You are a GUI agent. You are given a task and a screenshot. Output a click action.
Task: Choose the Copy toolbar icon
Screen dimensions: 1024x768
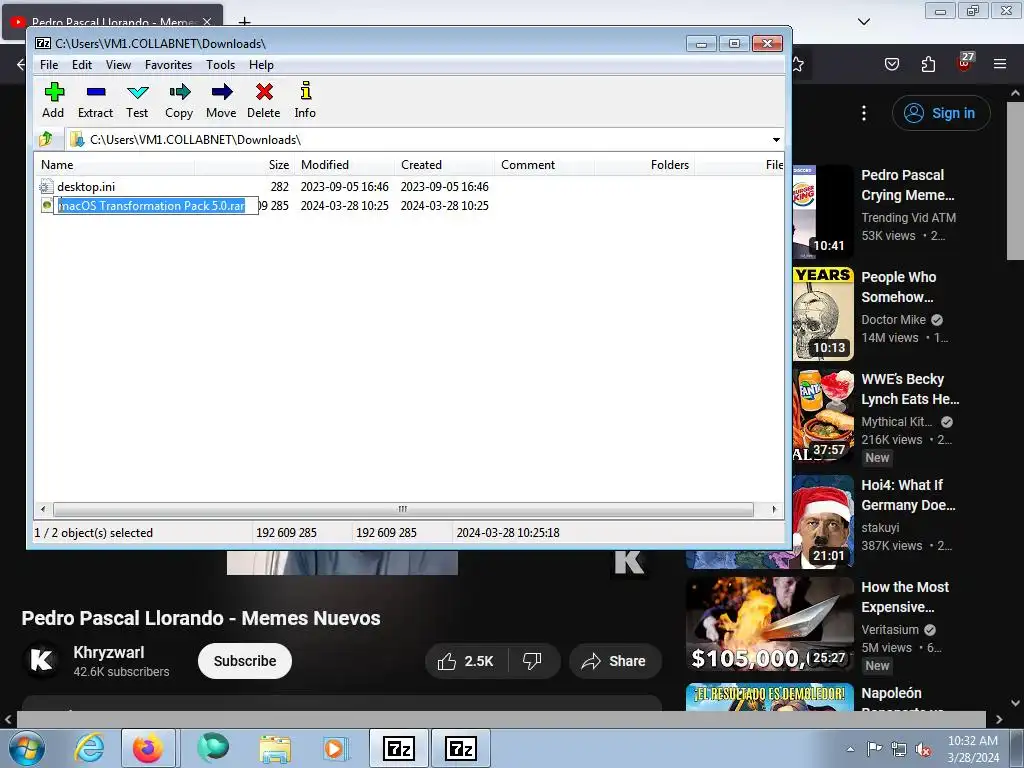pos(180,92)
